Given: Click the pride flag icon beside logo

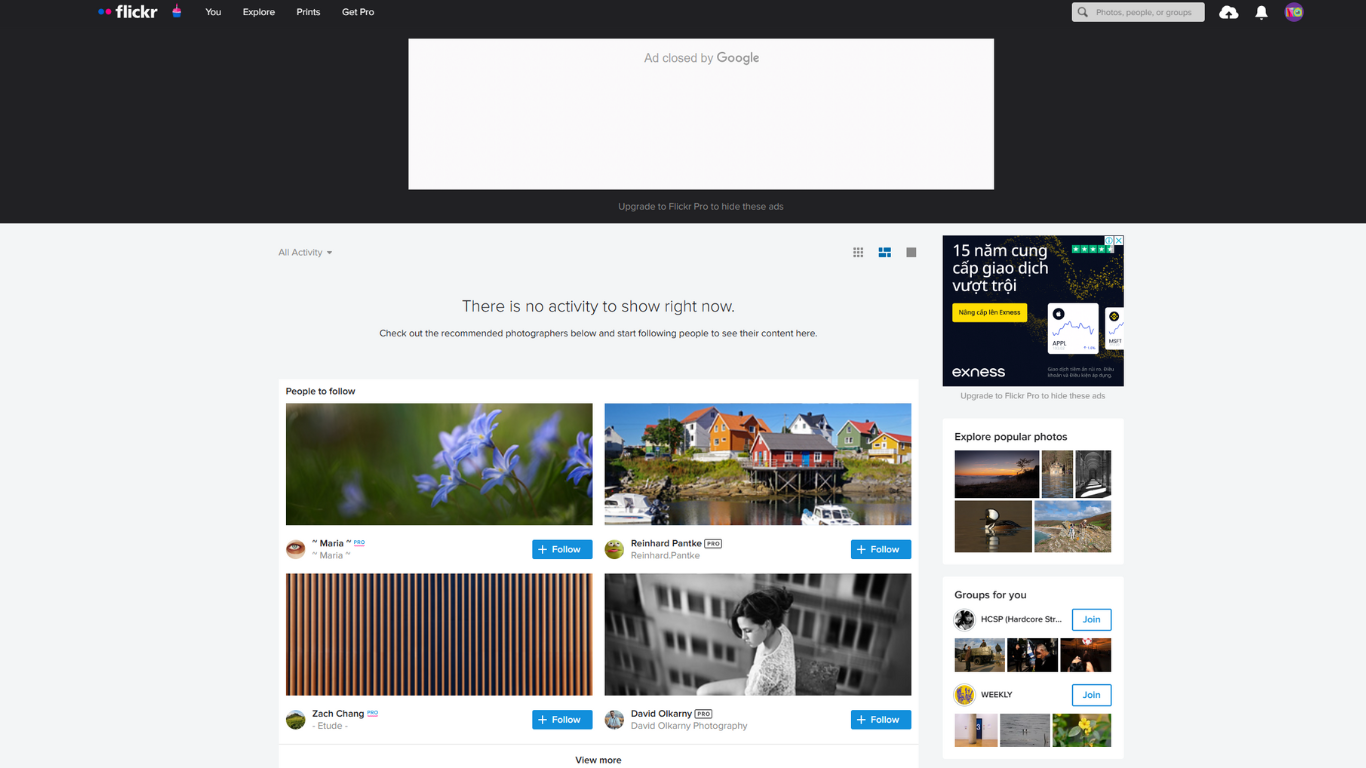Looking at the screenshot, I should point(177,12).
